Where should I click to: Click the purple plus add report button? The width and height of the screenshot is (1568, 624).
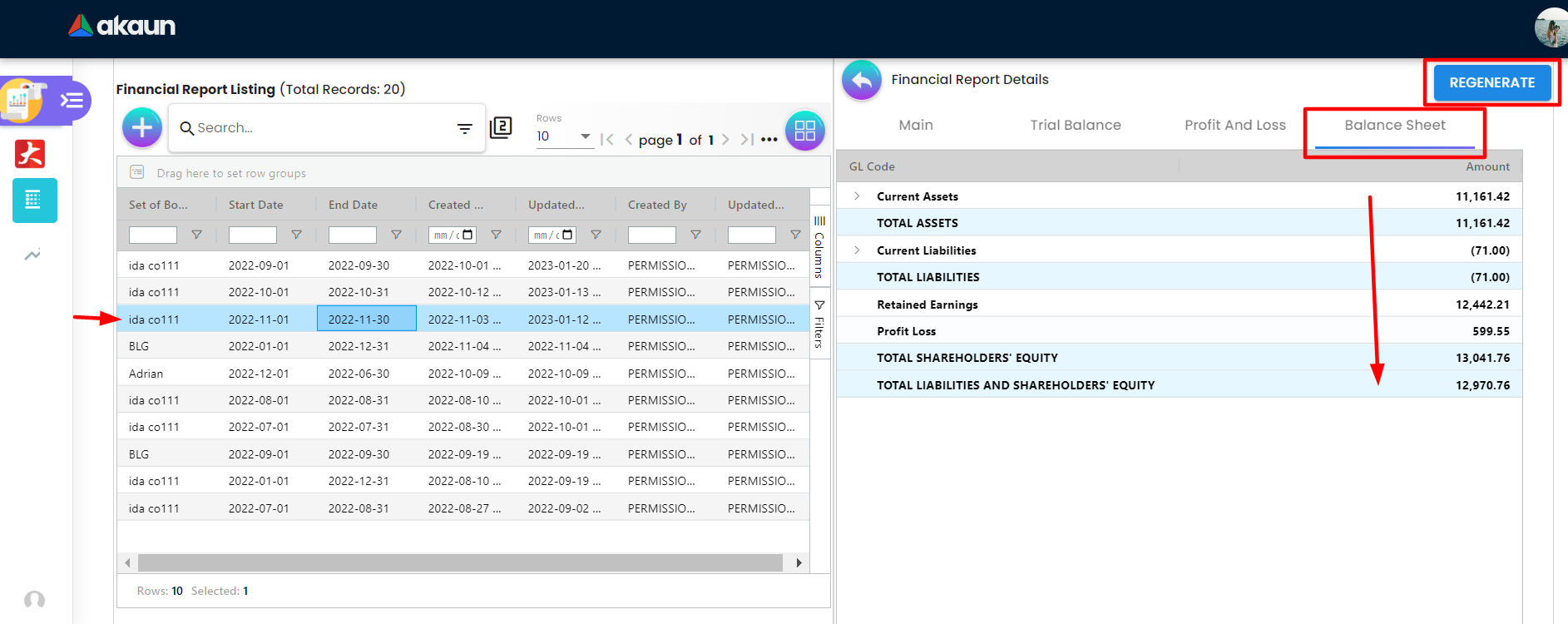142,128
